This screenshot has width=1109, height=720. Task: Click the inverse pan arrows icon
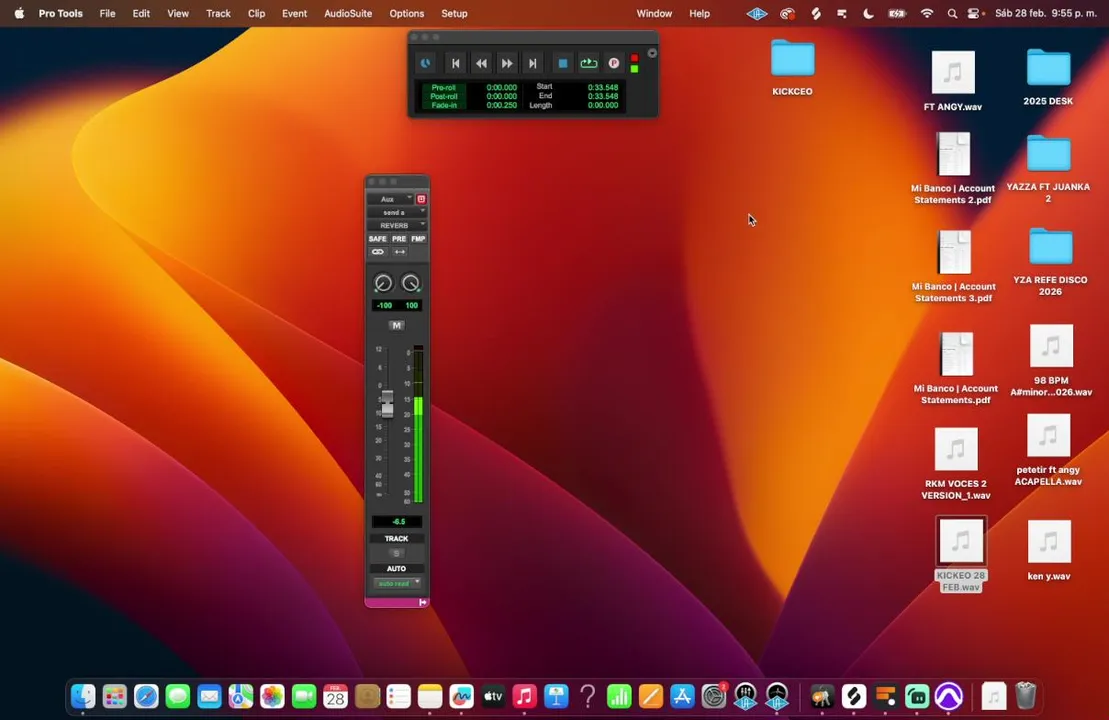point(400,252)
